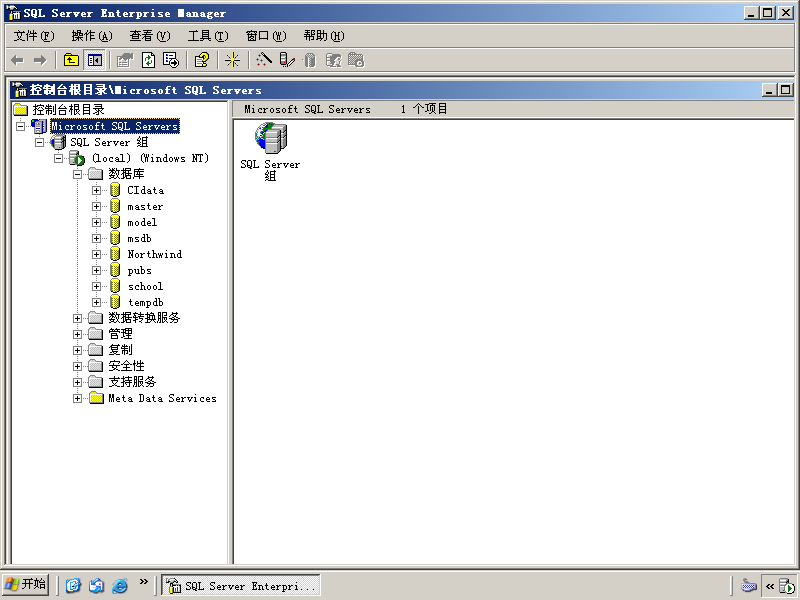
Task: Select the model database label
Action: [x=142, y=222]
